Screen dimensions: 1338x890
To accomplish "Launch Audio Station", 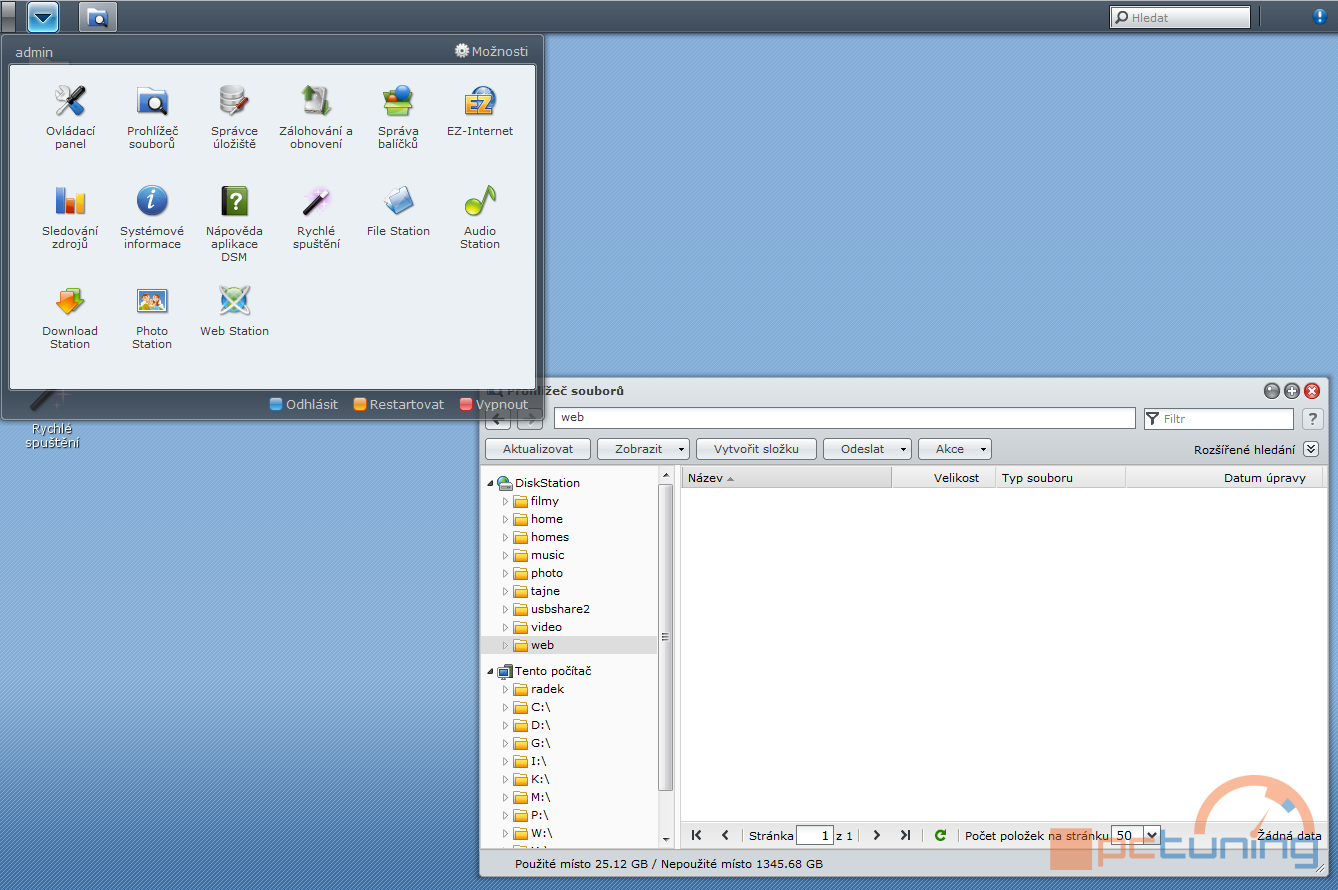I will pos(480,217).
